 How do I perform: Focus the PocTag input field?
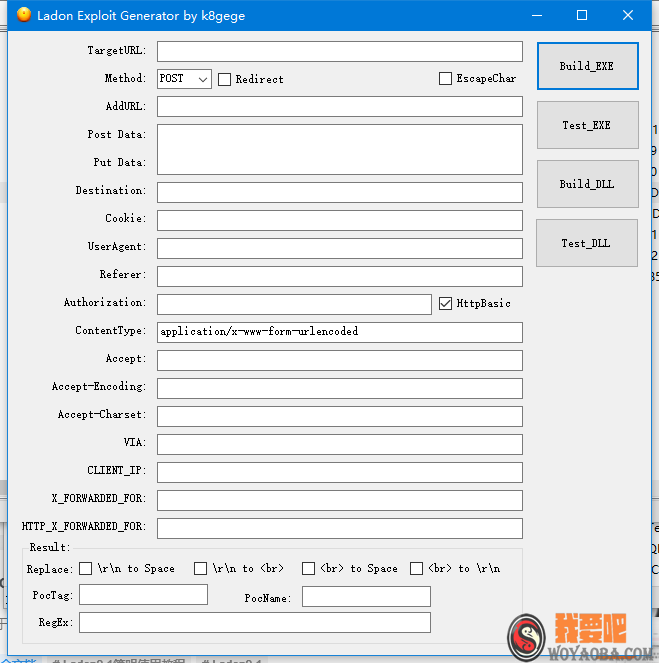point(143,595)
